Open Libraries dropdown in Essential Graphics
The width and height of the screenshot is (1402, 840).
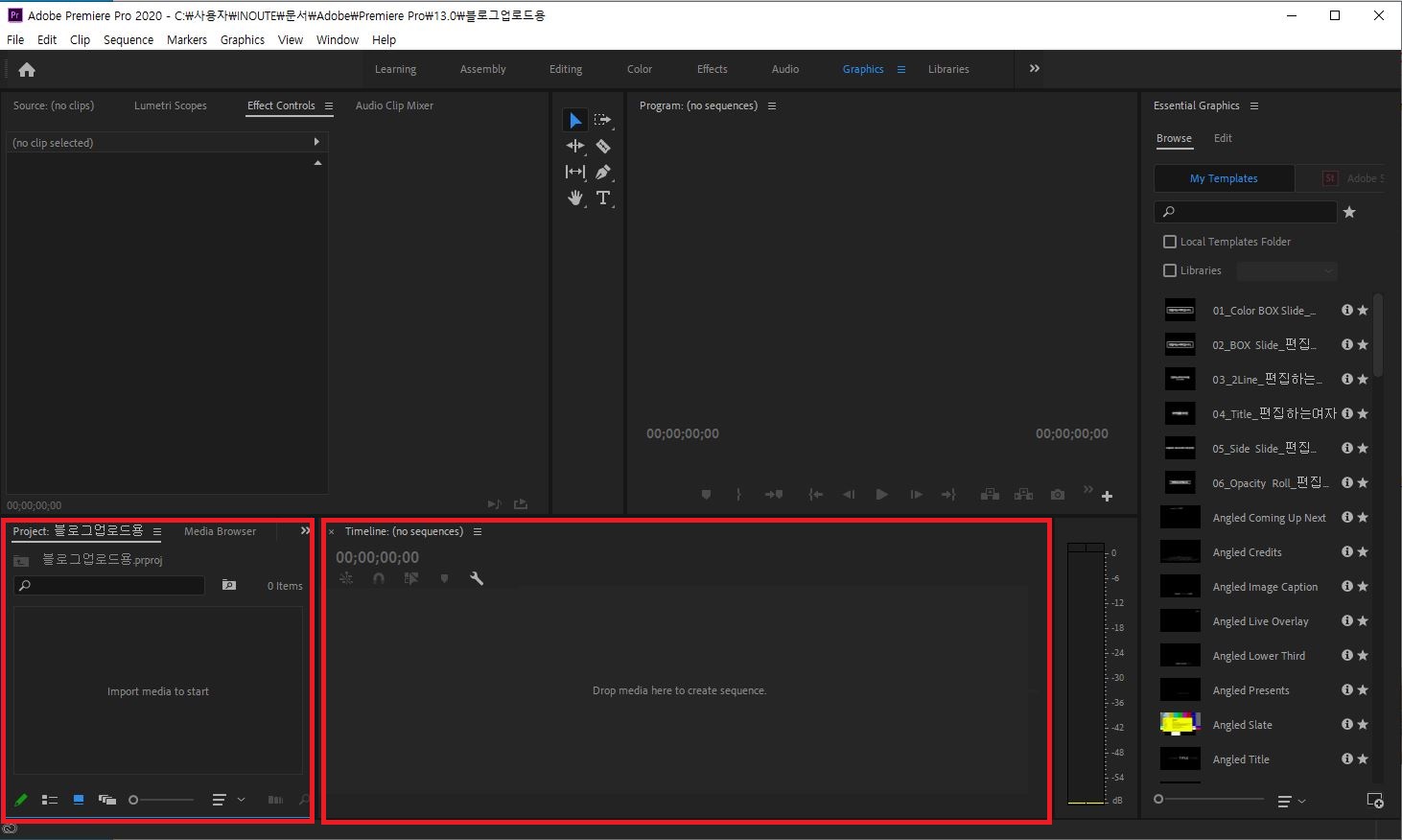click(x=1286, y=271)
